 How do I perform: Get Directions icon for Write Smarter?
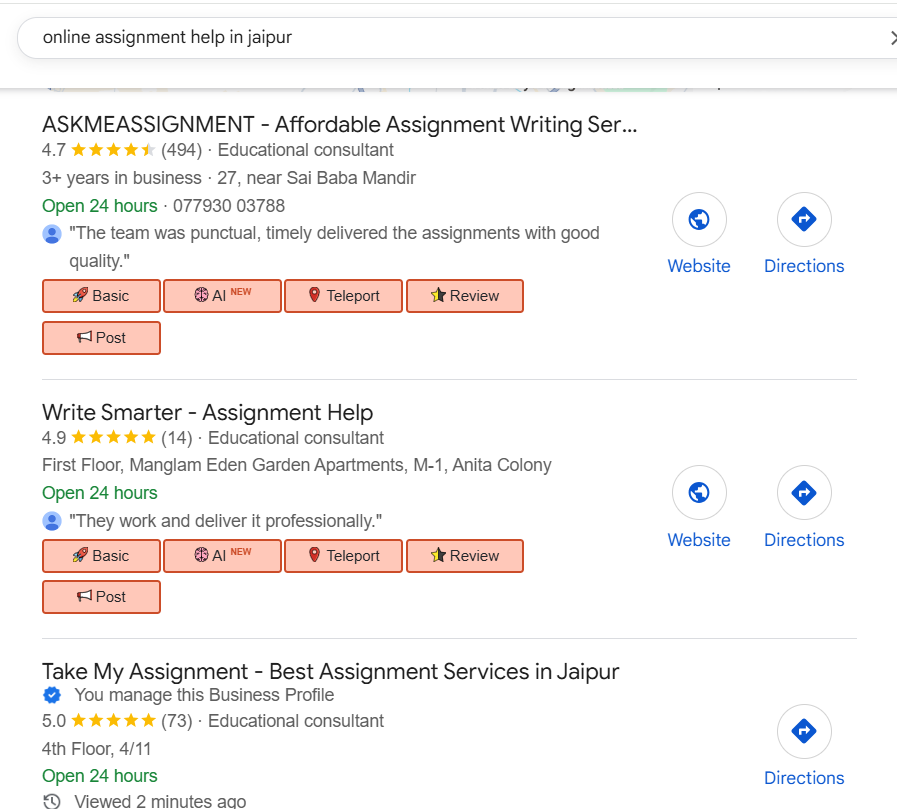804,493
